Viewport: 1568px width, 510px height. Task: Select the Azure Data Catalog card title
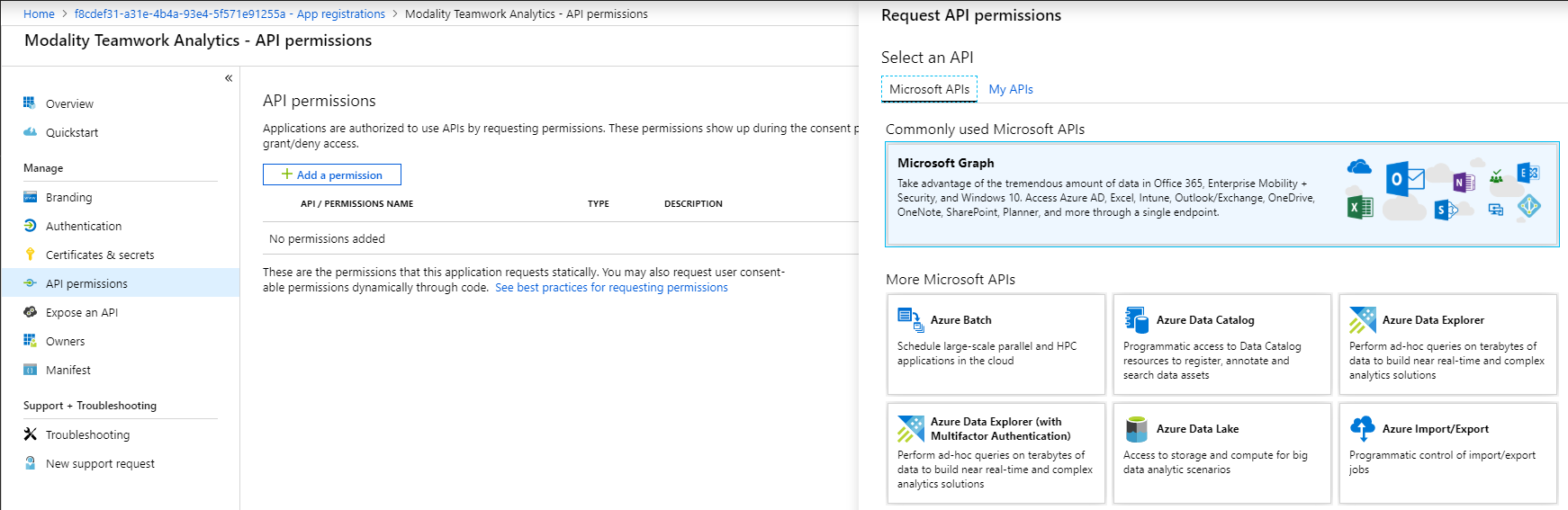coord(1205,320)
